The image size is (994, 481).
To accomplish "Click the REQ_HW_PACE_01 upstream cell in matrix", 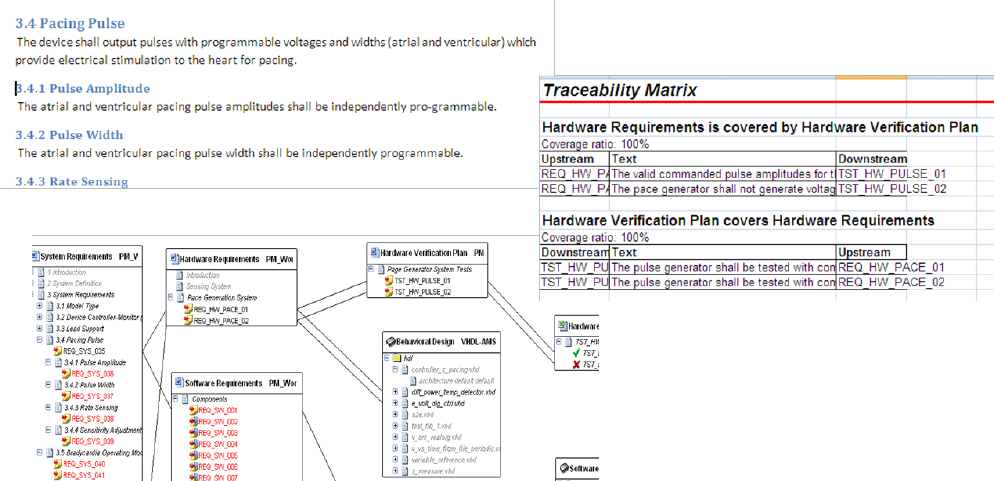I will 872,267.
